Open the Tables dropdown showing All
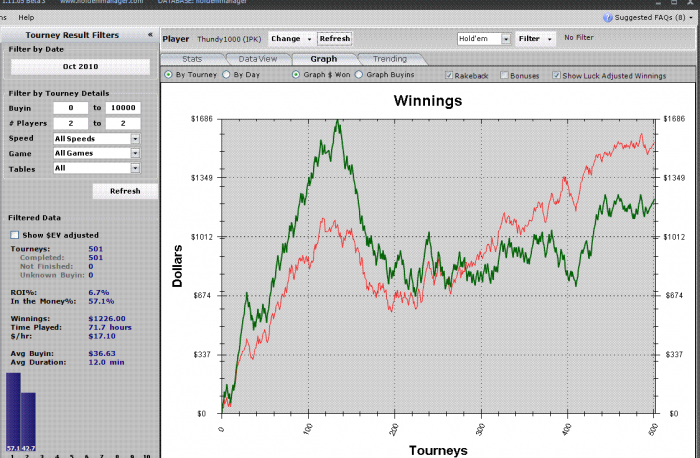 pyautogui.click(x=97, y=168)
